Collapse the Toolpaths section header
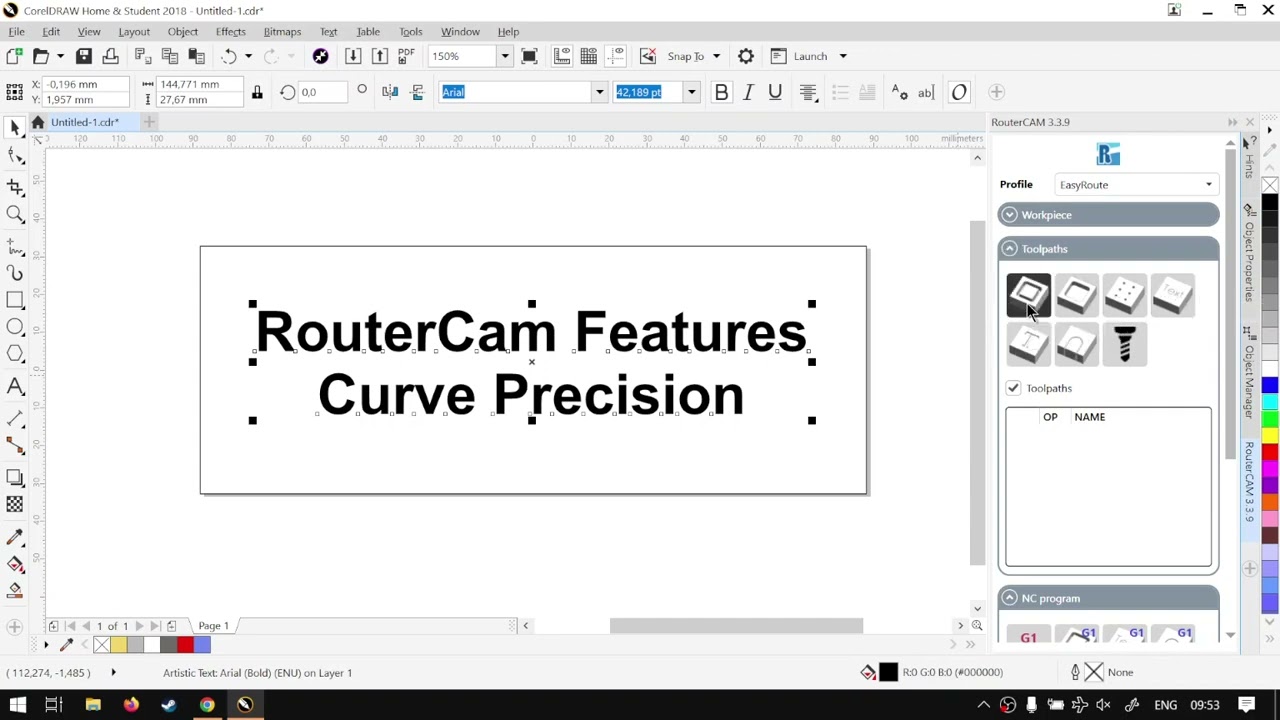The height and width of the screenshot is (720, 1280). [x=1108, y=249]
